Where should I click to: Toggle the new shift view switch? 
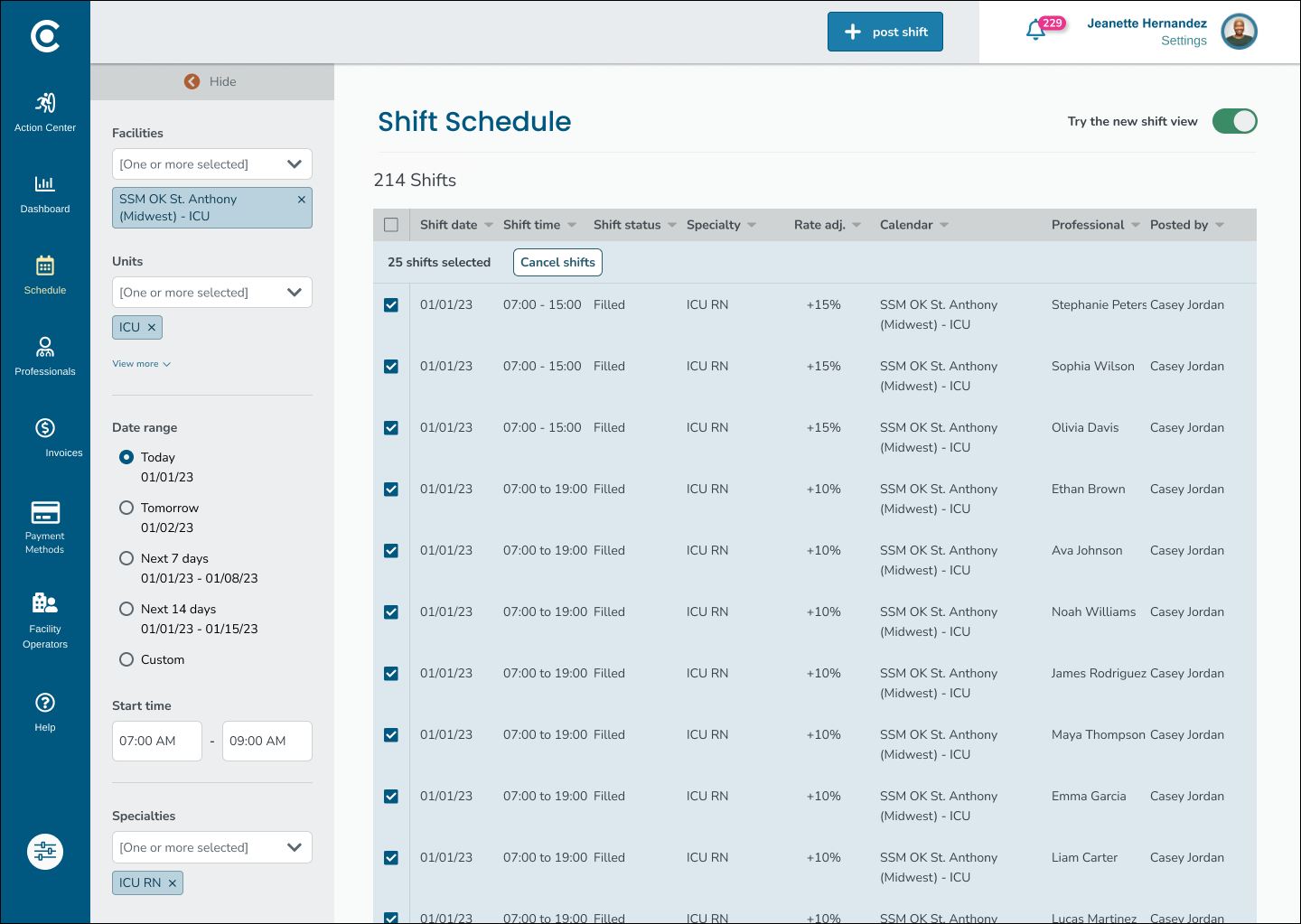1234,121
